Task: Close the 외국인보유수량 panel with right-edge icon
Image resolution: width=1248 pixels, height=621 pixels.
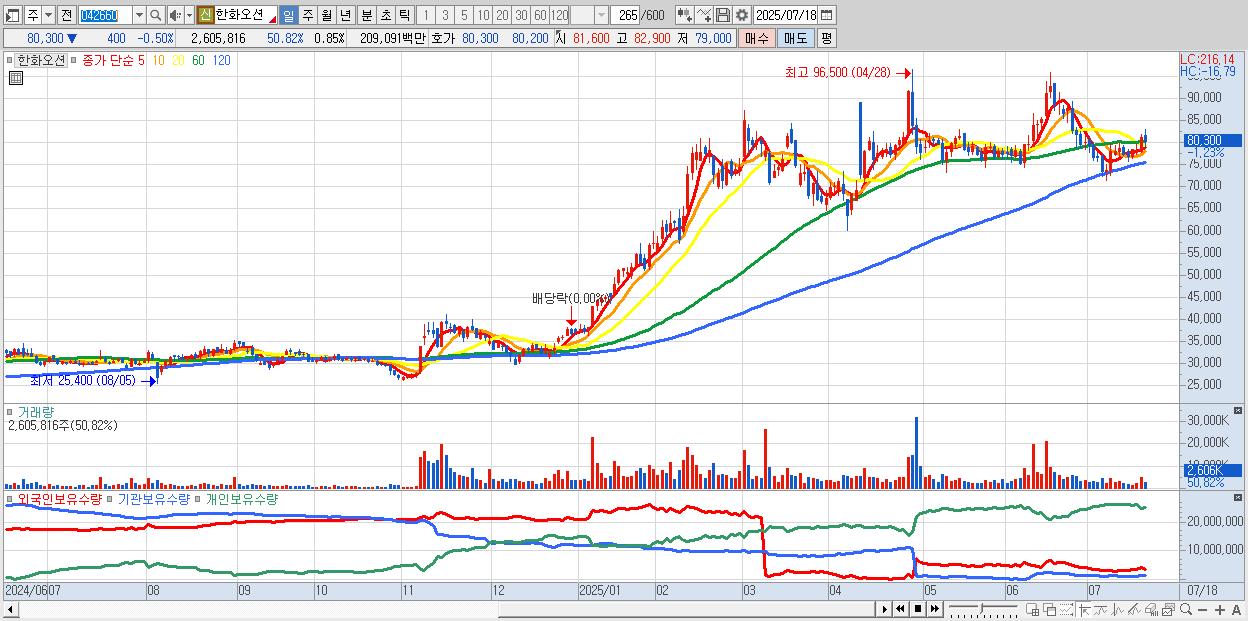Action: click(x=1240, y=498)
